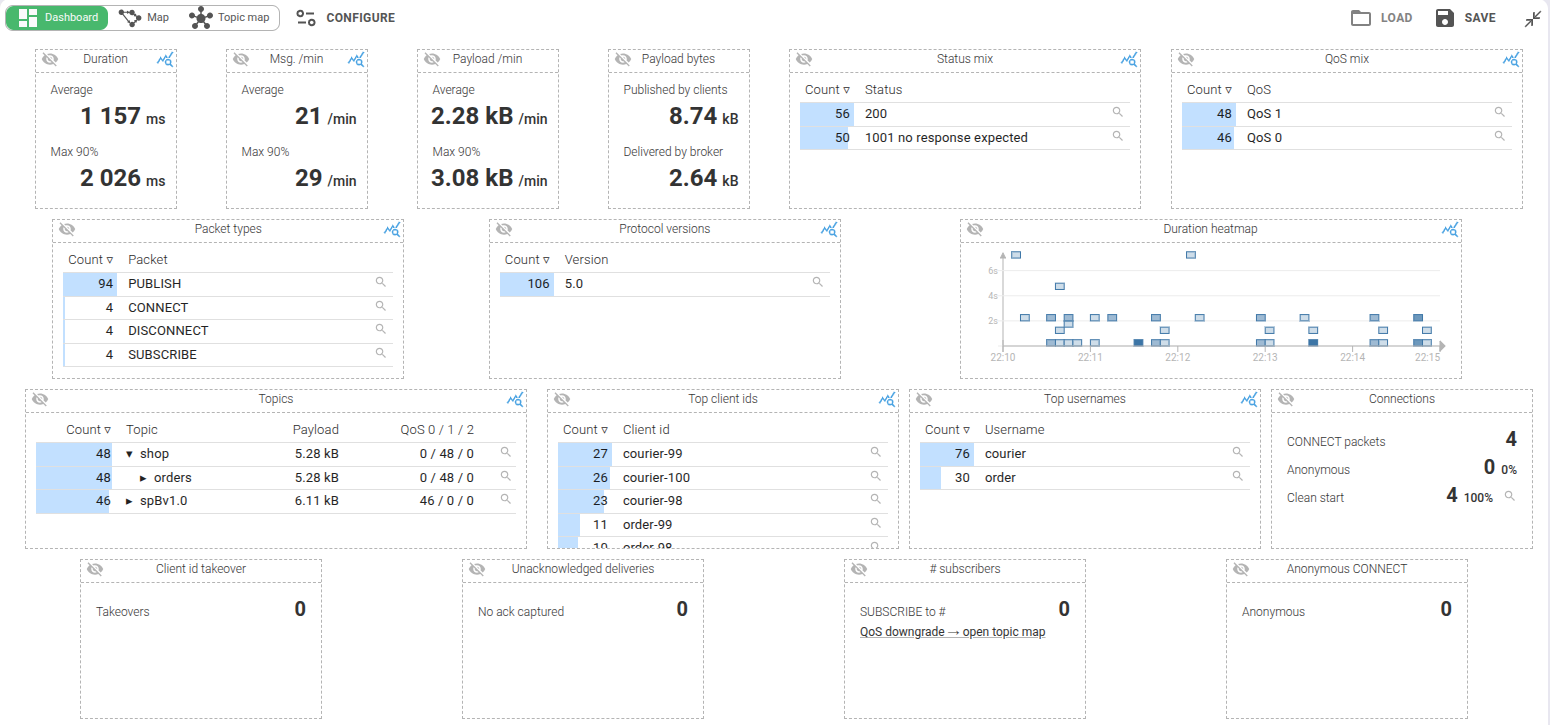Open chart analysis for Top client ids
Screen dimensions: 1550x725
(887, 400)
